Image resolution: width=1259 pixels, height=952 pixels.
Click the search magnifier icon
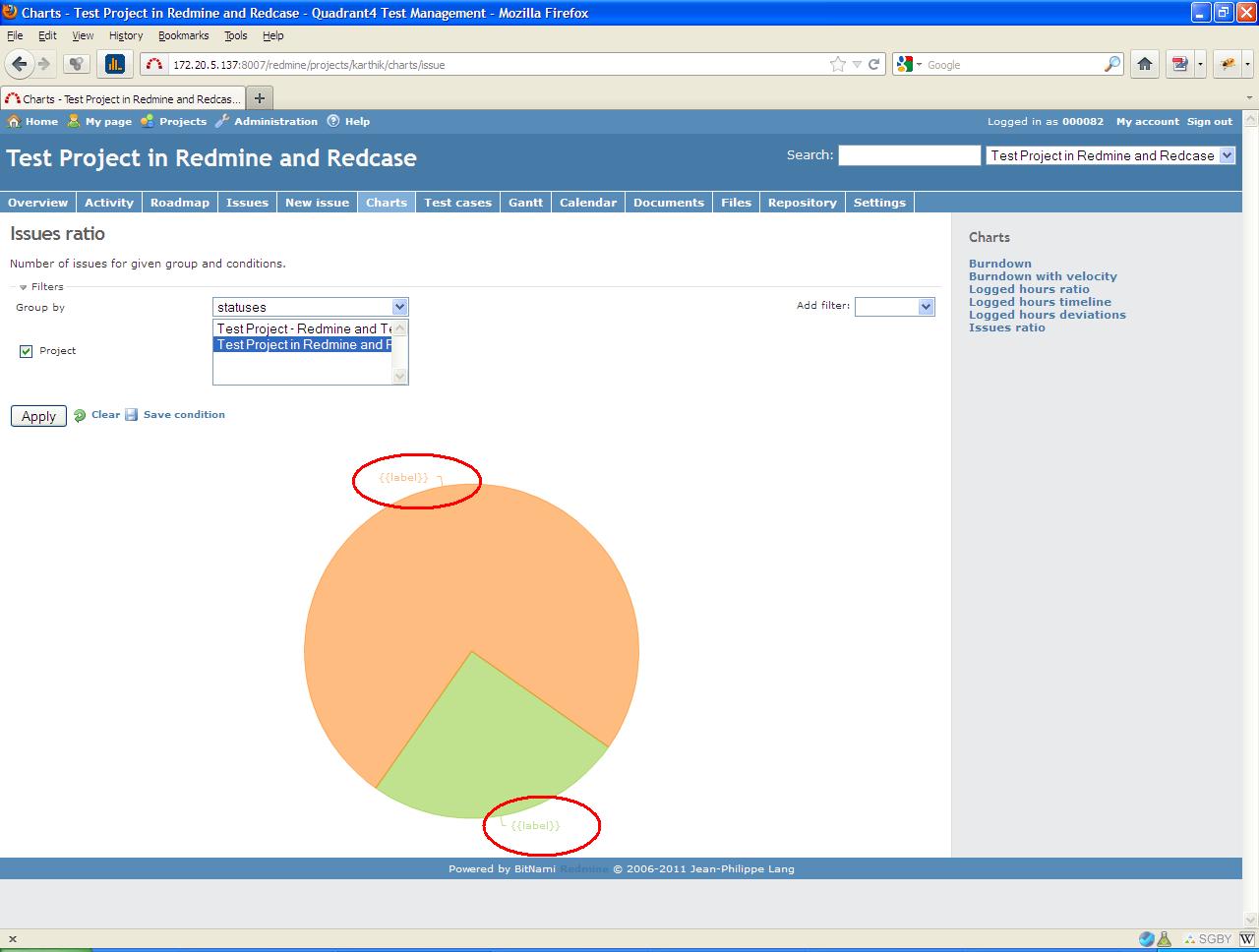click(x=1112, y=64)
